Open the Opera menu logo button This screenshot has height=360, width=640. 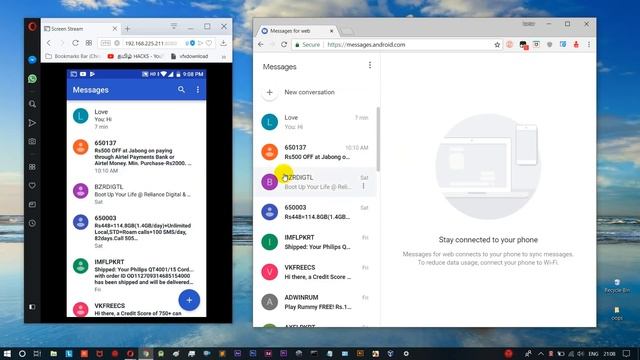pos(32,27)
